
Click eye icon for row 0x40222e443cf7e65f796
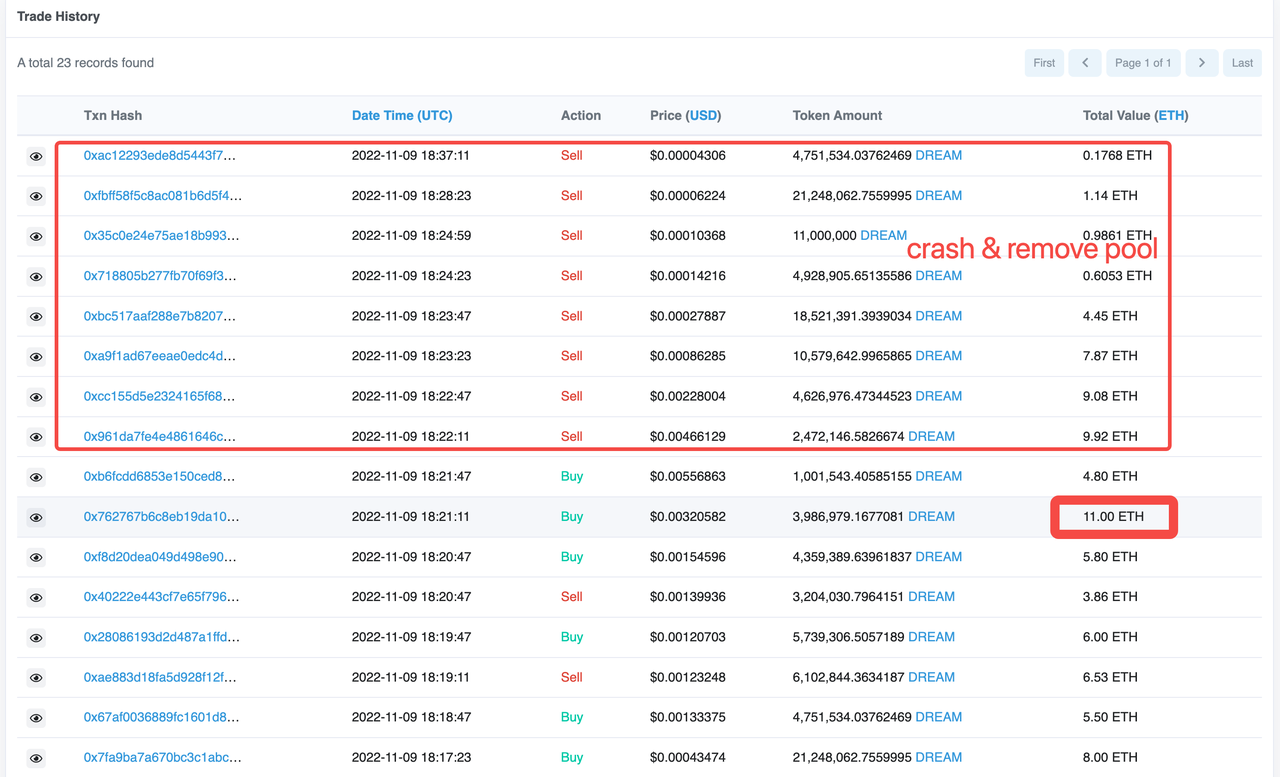(x=36, y=598)
